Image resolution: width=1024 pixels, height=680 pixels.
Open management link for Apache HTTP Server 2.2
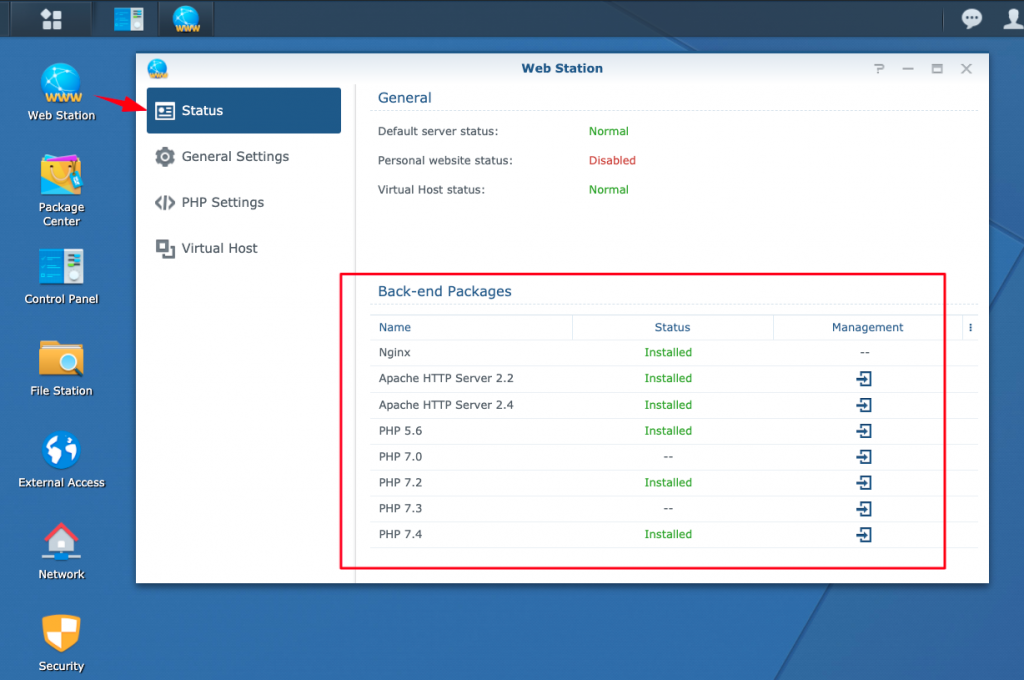(864, 379)
